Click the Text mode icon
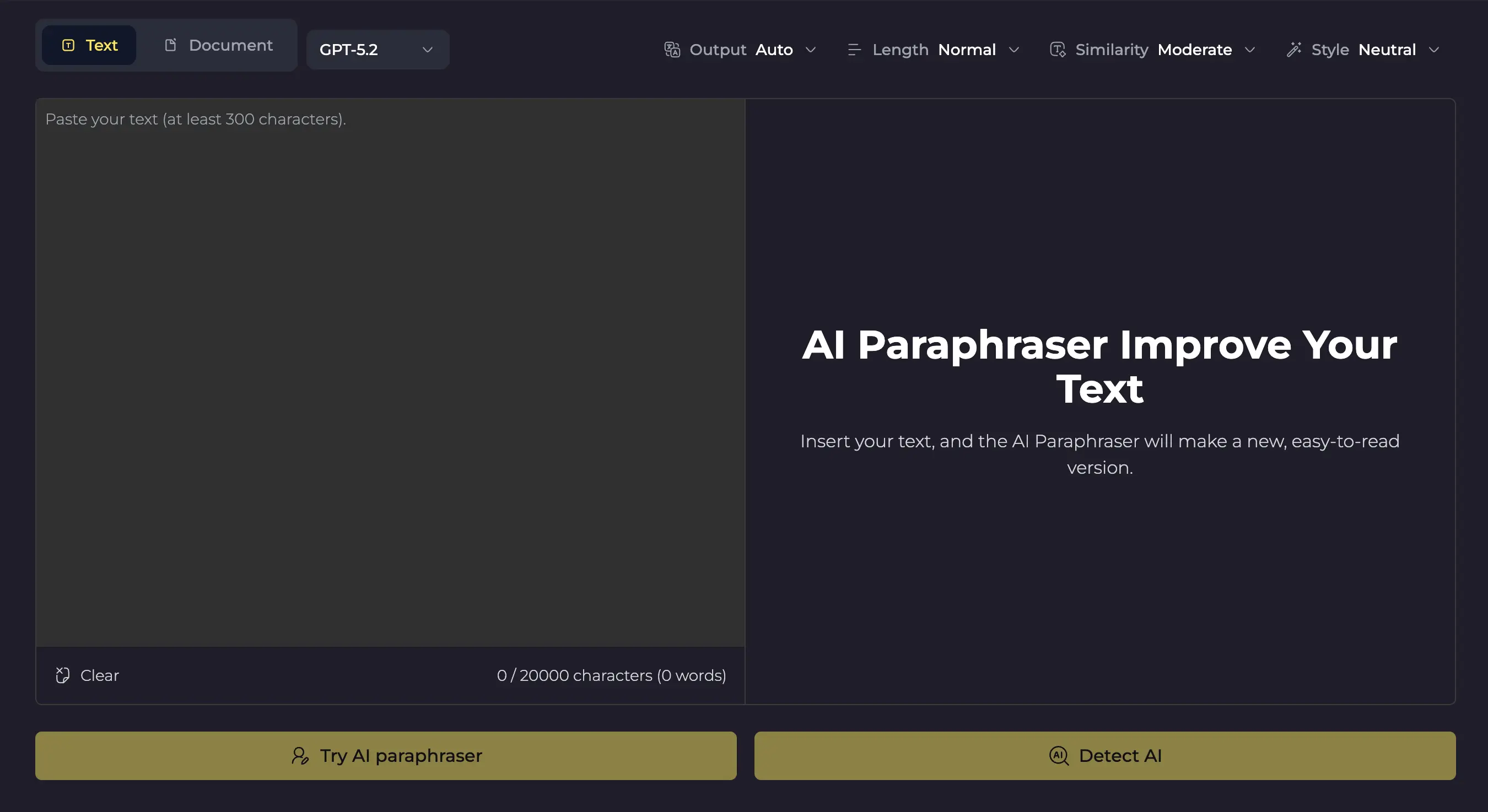This screenshot has width=1488, height=812. [68, 45]
